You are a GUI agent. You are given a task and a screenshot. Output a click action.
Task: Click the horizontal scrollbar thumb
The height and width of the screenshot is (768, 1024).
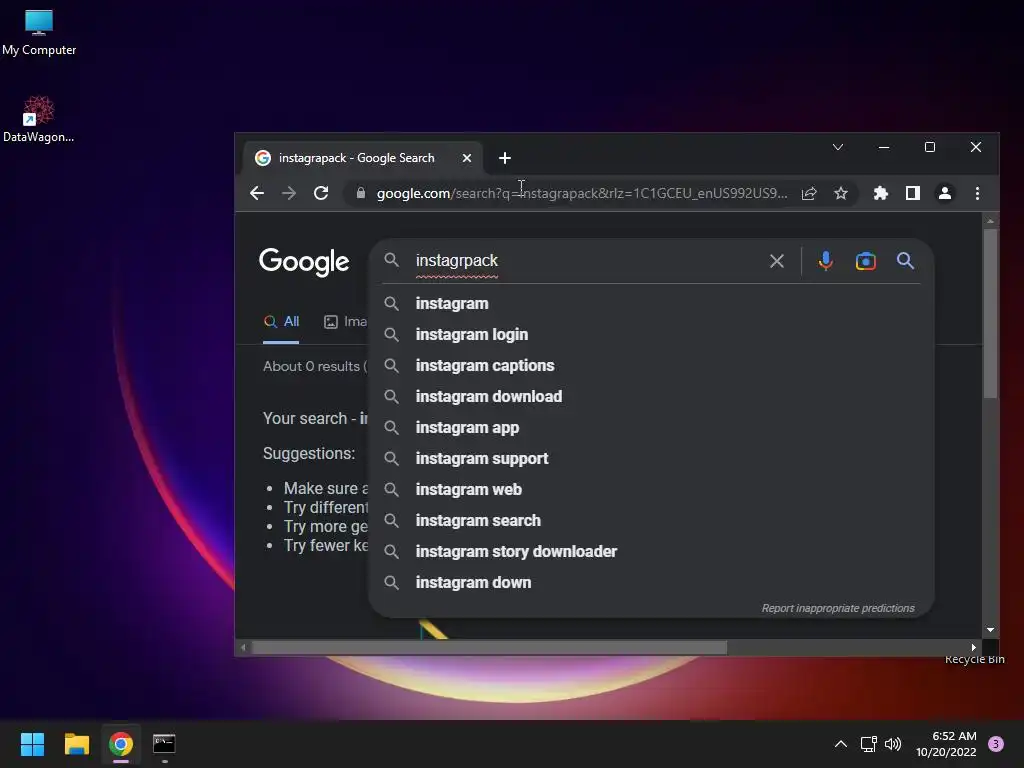tap(489, 647)
